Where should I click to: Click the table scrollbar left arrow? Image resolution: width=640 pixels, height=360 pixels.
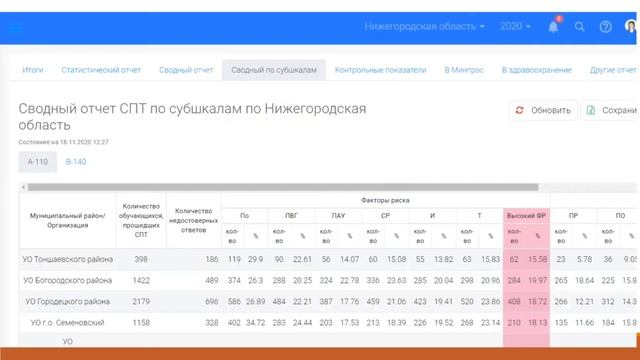(23, 187)
